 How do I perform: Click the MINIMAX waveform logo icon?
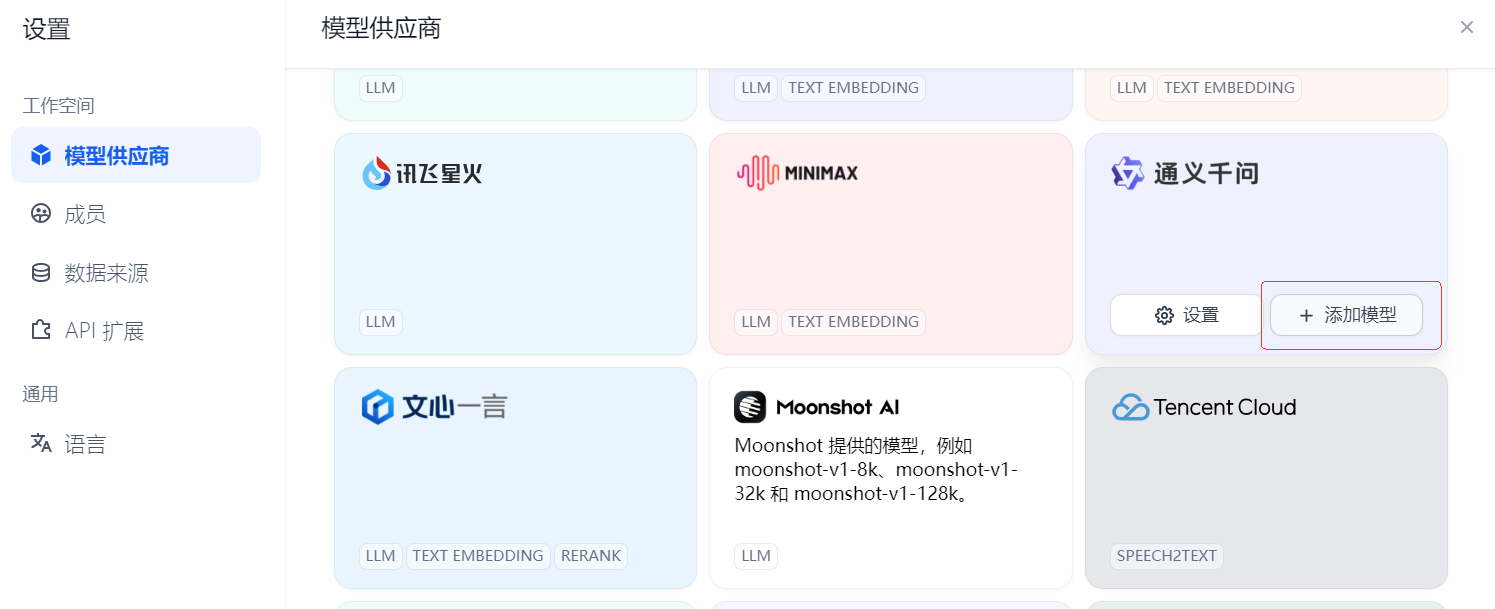757,173
